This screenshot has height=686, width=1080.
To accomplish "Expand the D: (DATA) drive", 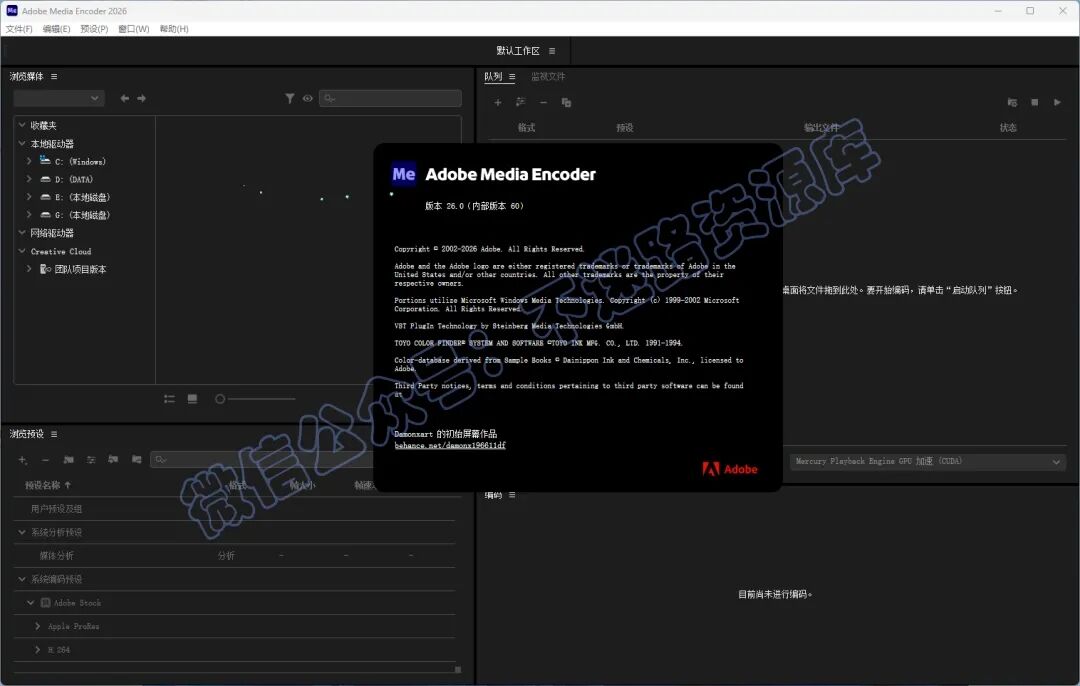I will (29, 179).
